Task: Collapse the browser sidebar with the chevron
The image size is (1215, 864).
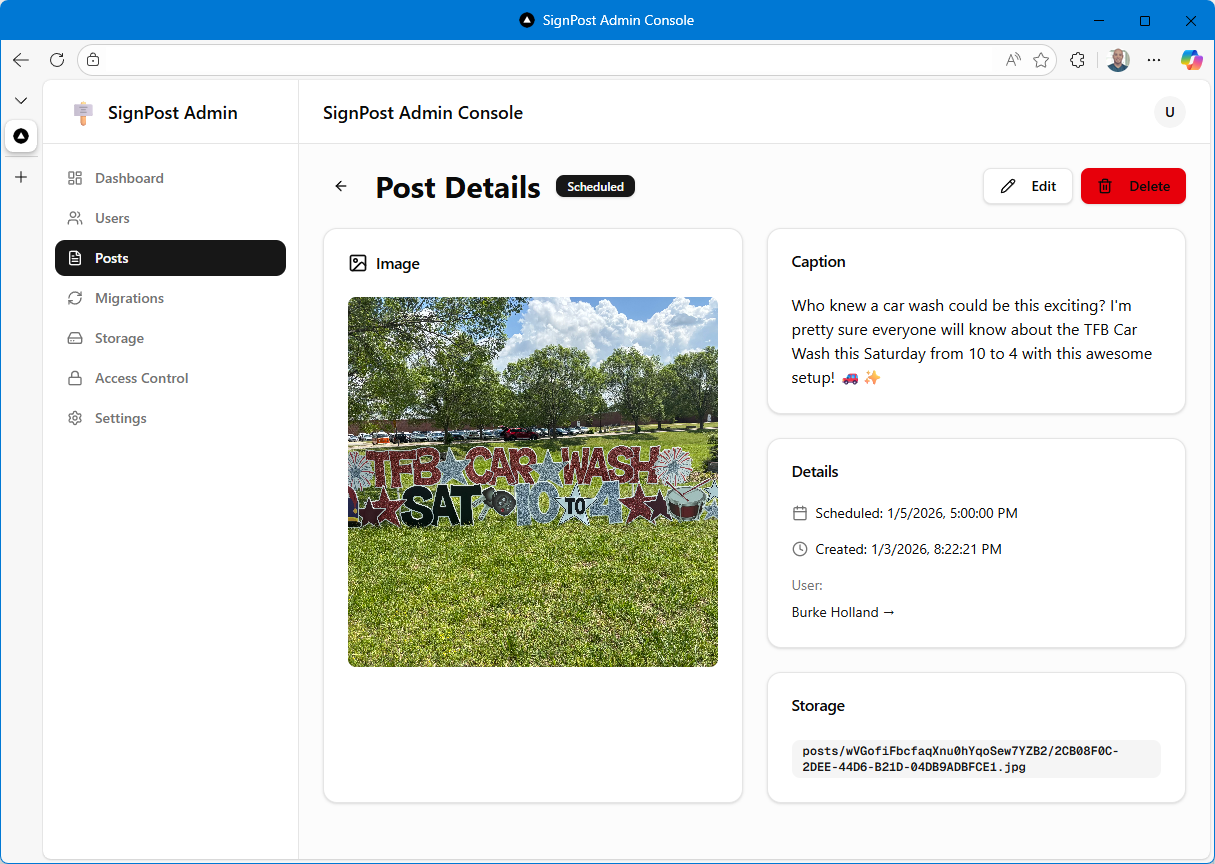Action: click(20, 100)
